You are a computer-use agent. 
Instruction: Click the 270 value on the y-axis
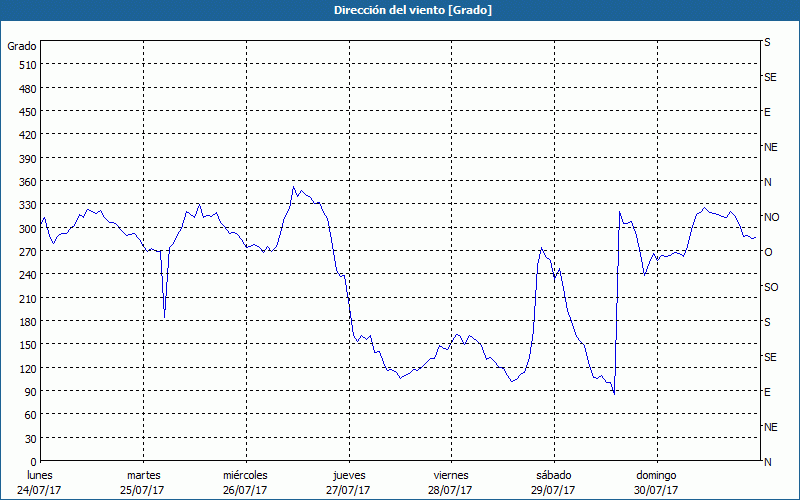(27, 252)
